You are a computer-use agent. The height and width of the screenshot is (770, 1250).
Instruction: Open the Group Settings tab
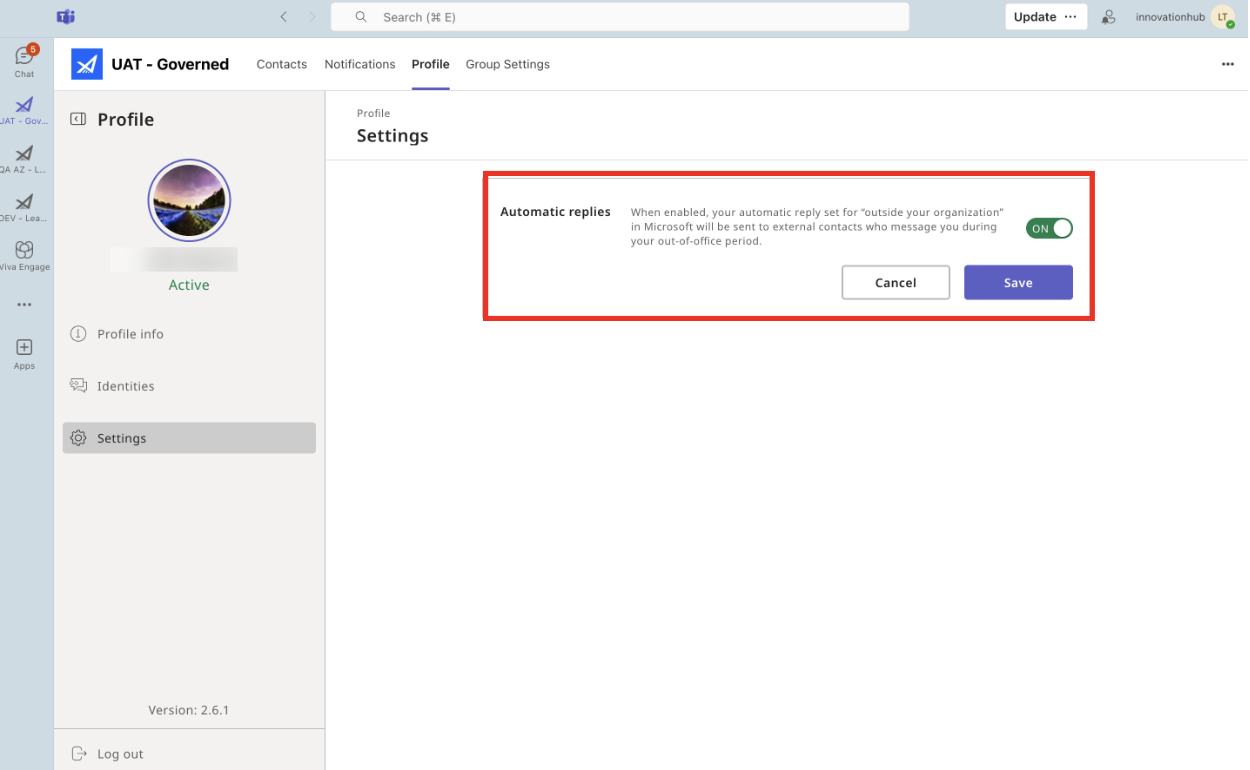coord(508,64)
